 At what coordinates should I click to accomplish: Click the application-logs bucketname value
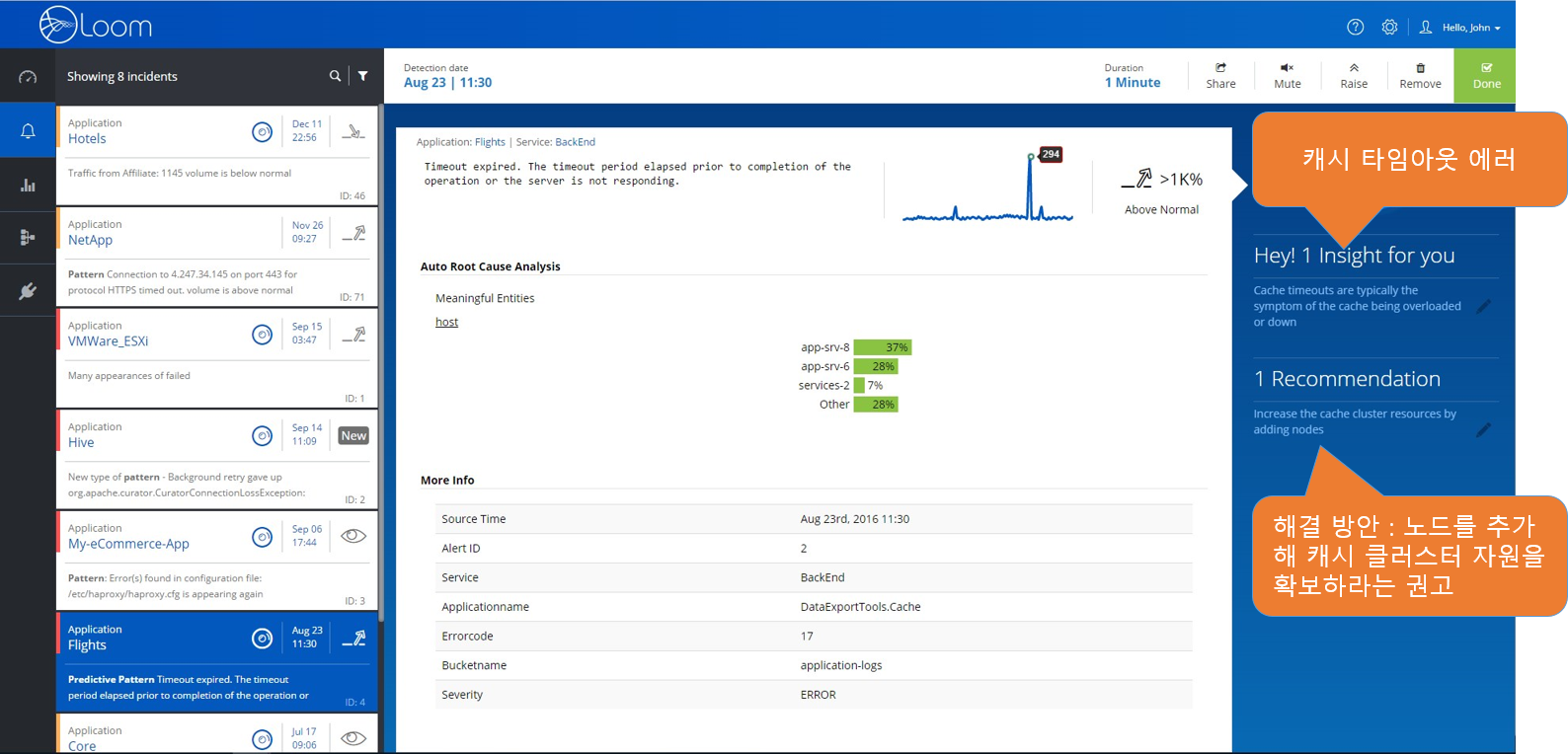pyautogui.click(x=841, y=665)
